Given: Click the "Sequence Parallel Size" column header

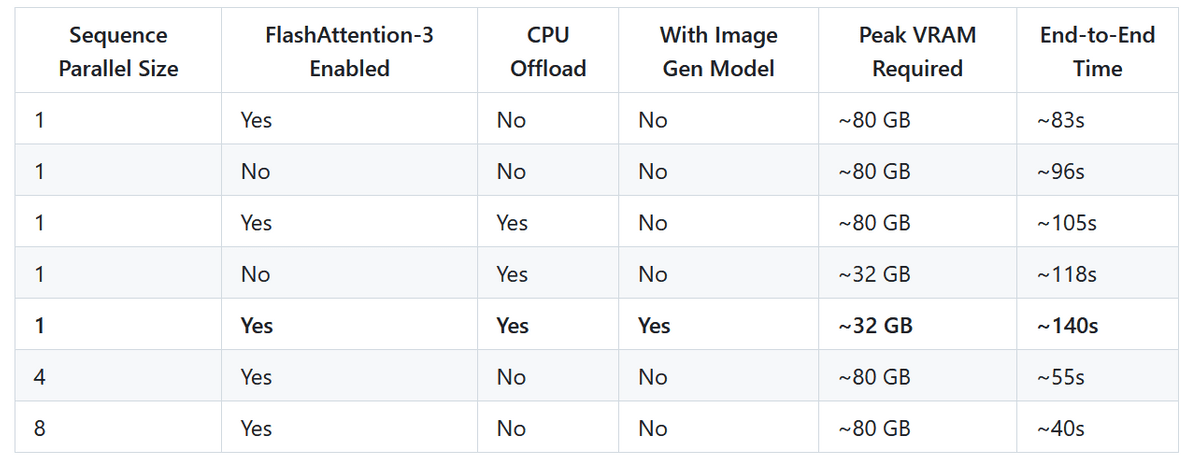Looking at the screenshot, I should pyautogui.click(x=118, y=52).
